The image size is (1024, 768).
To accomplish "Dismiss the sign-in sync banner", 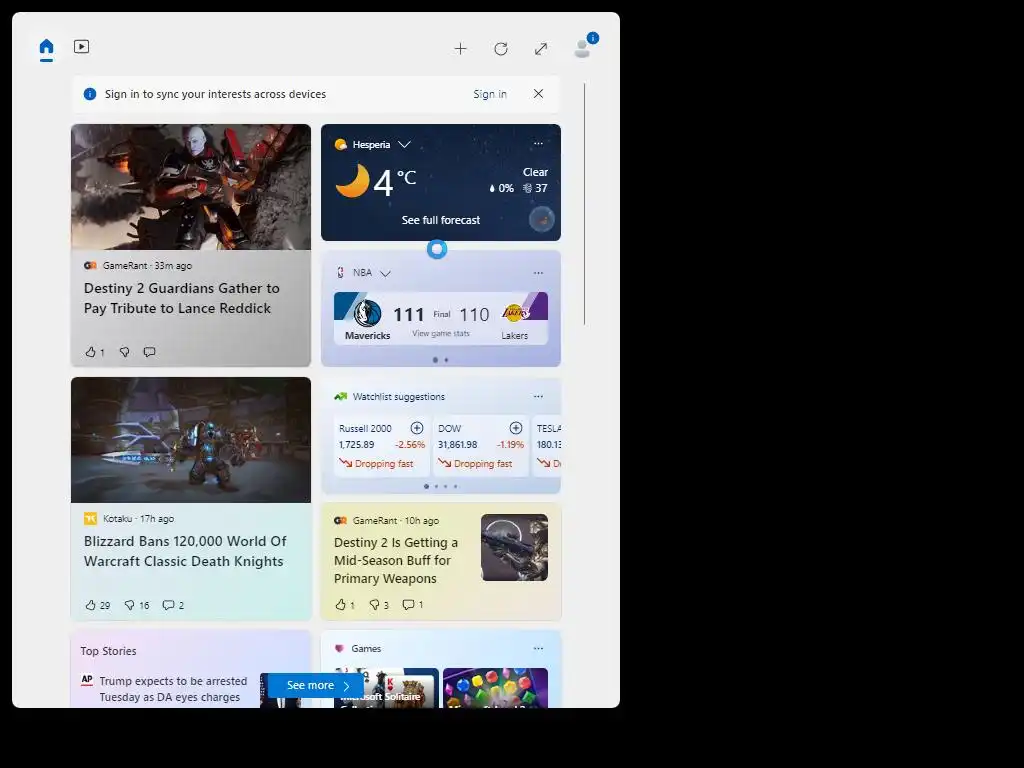I will [538, 93].
